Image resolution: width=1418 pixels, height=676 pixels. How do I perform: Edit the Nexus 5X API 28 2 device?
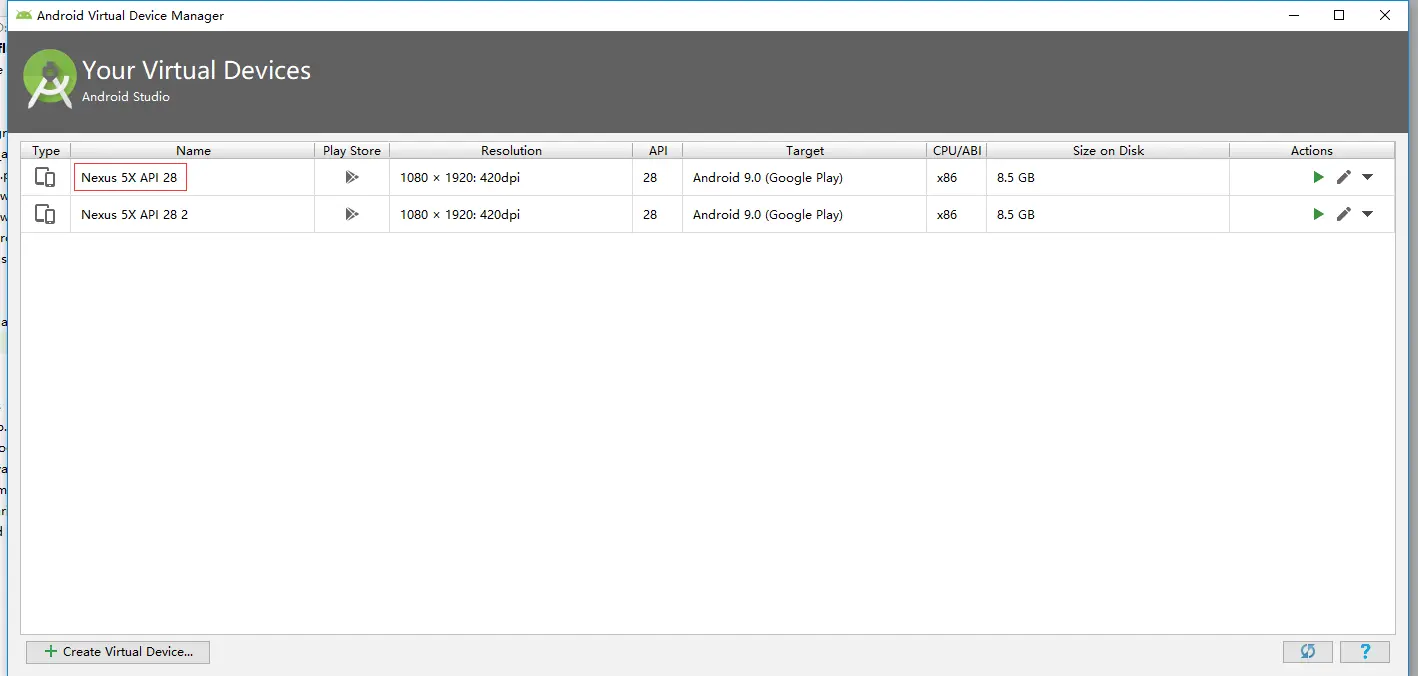1344,214
